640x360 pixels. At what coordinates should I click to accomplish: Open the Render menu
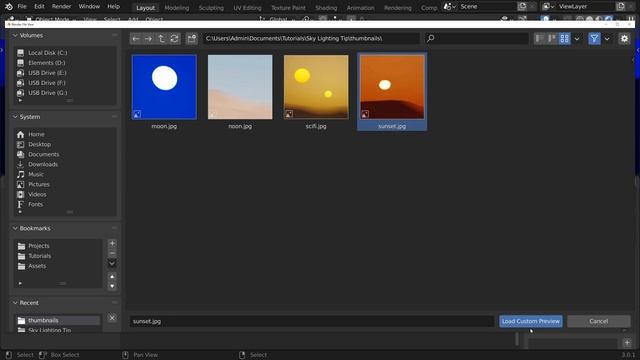click(x=61, y=7)
